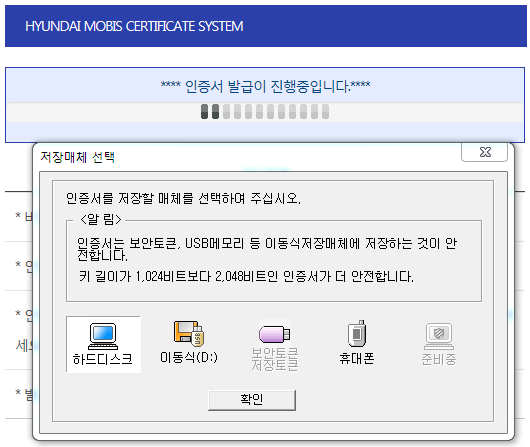The height and width of the screenshot is (447, 530).
Task: Confirm selection with the 확인 button
Action: [x=252, y=400]
